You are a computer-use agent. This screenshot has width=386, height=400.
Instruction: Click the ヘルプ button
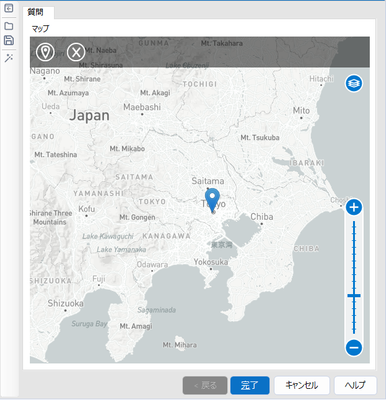[355, 385]
